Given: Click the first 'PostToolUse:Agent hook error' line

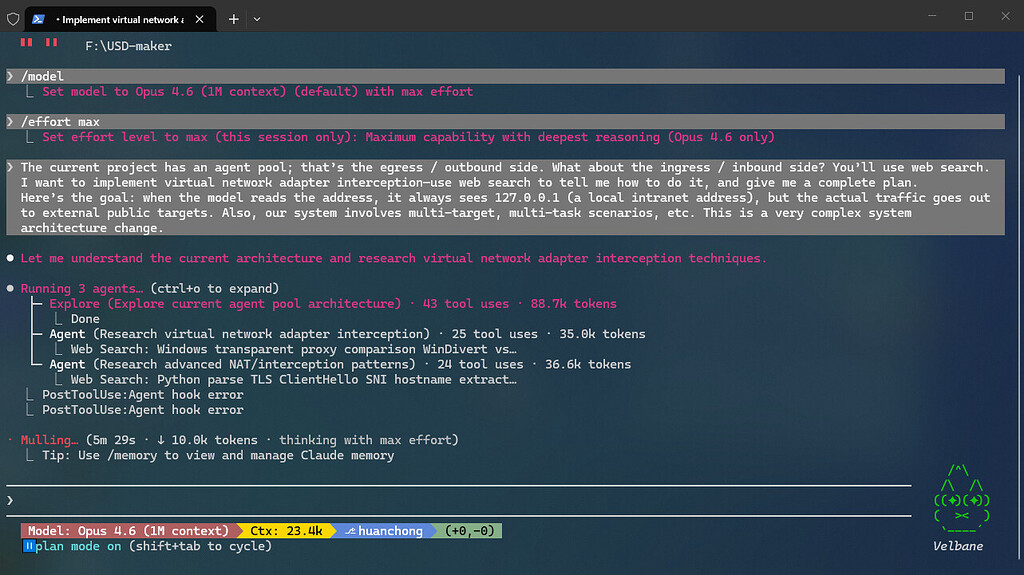Looking at the screenshot, I should click(142, 395).
